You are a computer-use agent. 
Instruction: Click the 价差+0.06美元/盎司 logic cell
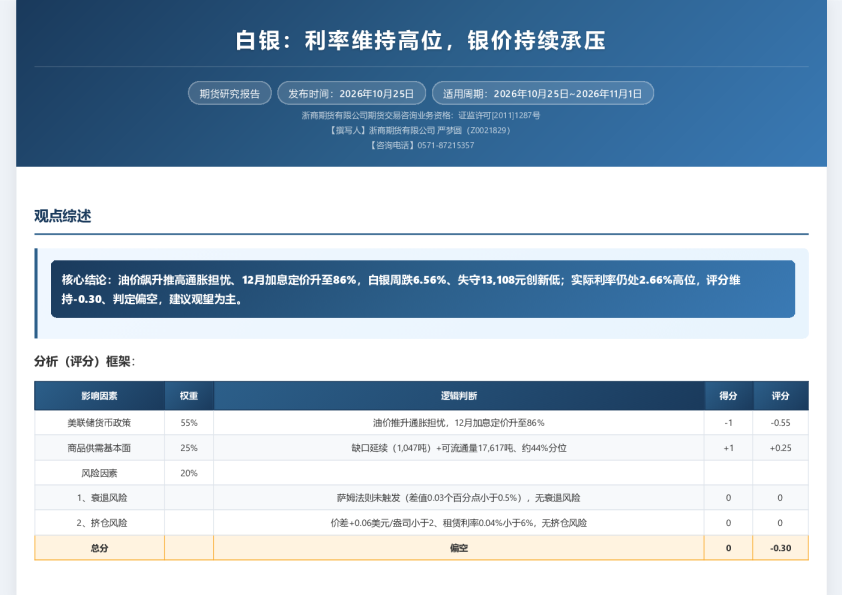click(459, 523)
